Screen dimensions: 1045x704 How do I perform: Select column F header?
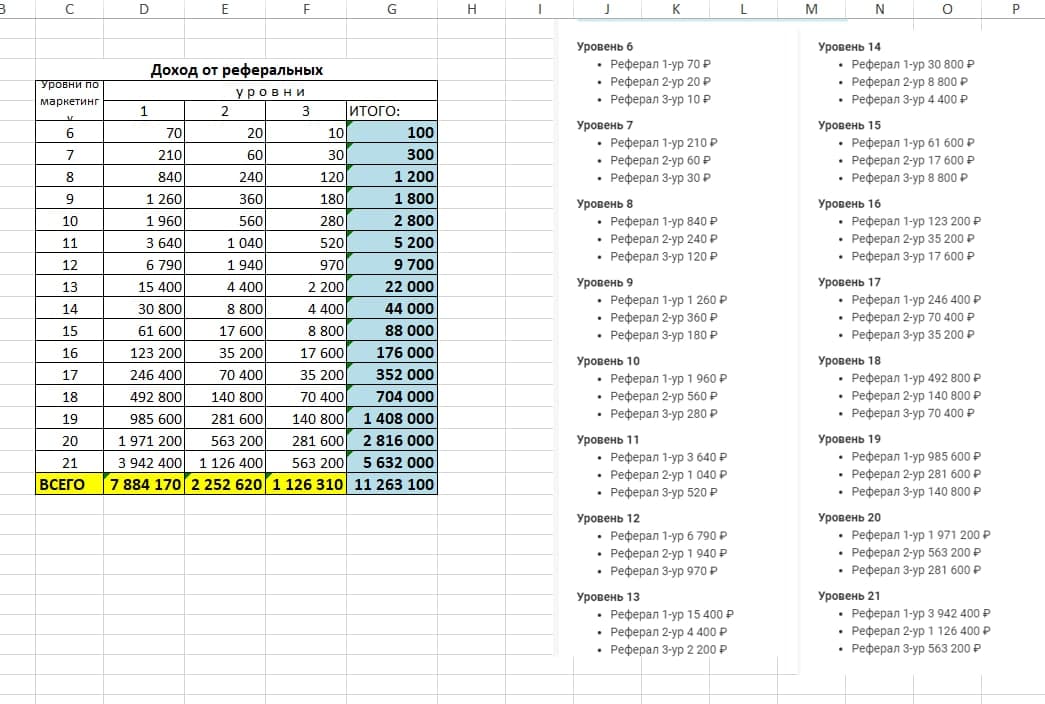(306, 9)
